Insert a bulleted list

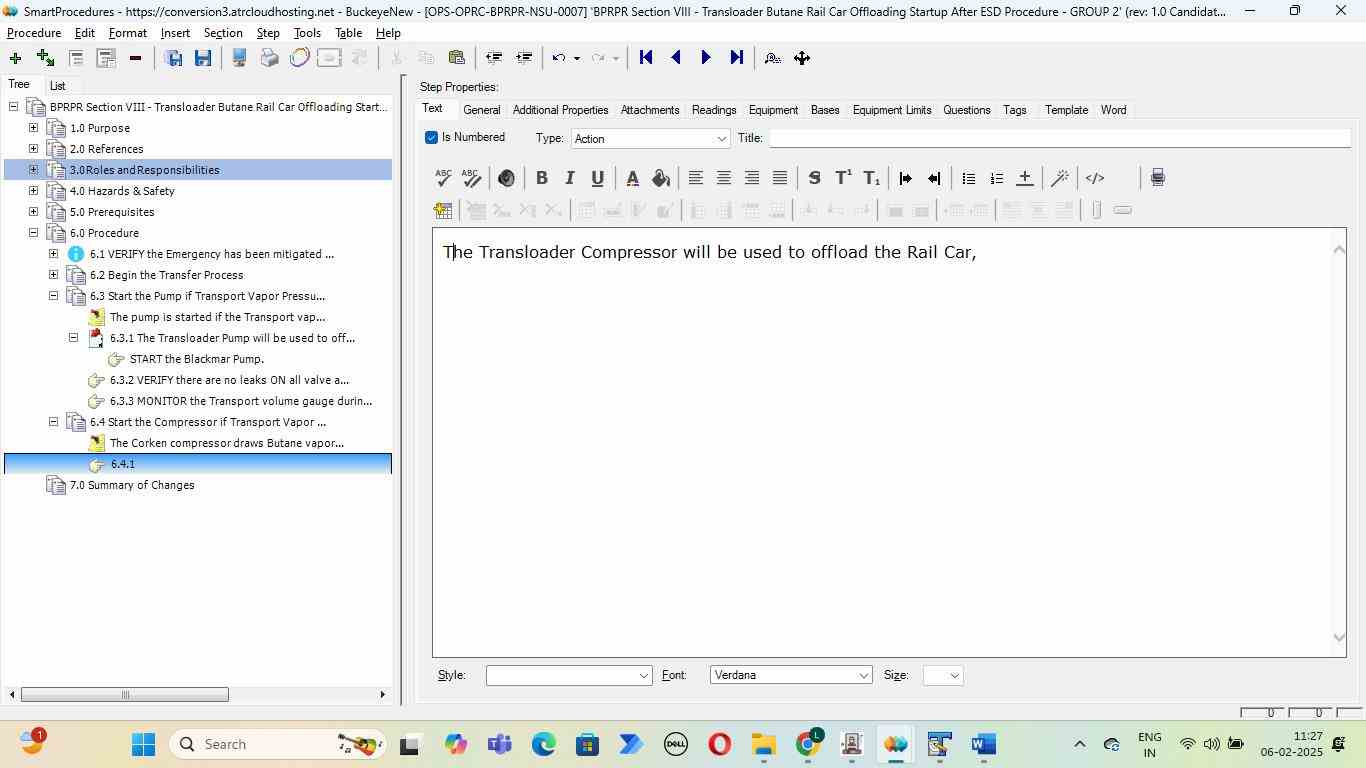tap(968, 178)
